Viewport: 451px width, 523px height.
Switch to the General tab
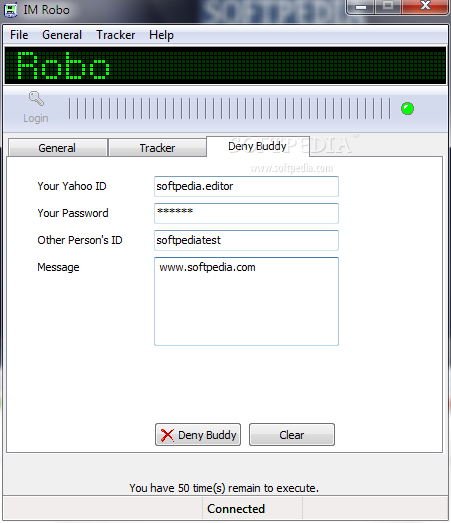(x=57, y=148)
